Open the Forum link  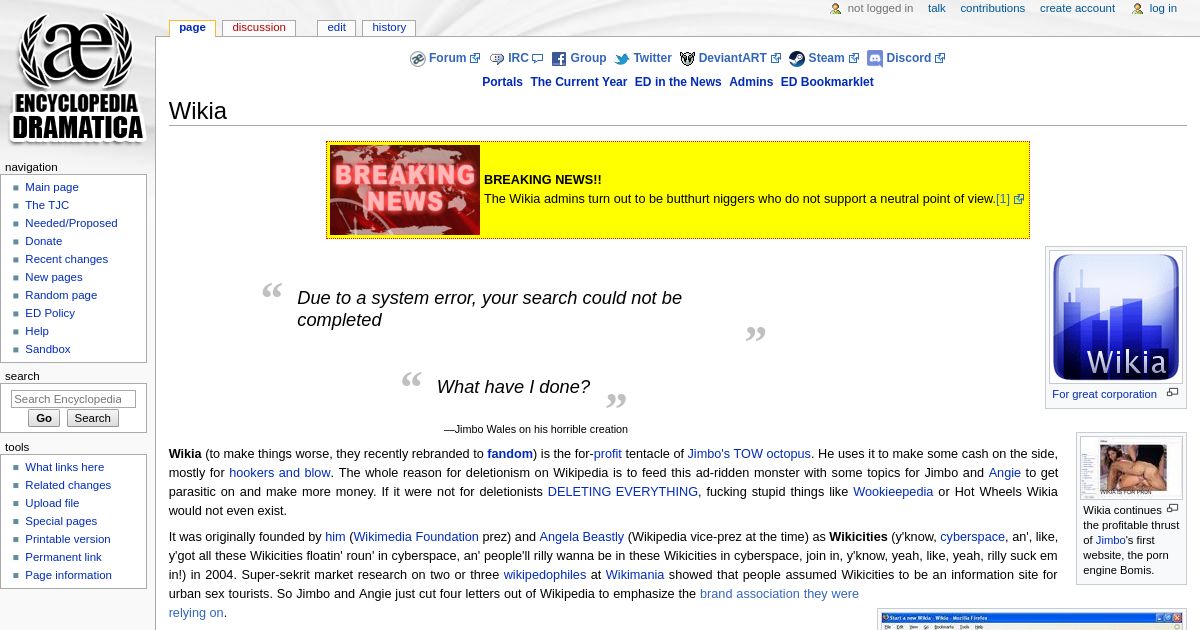447,58
